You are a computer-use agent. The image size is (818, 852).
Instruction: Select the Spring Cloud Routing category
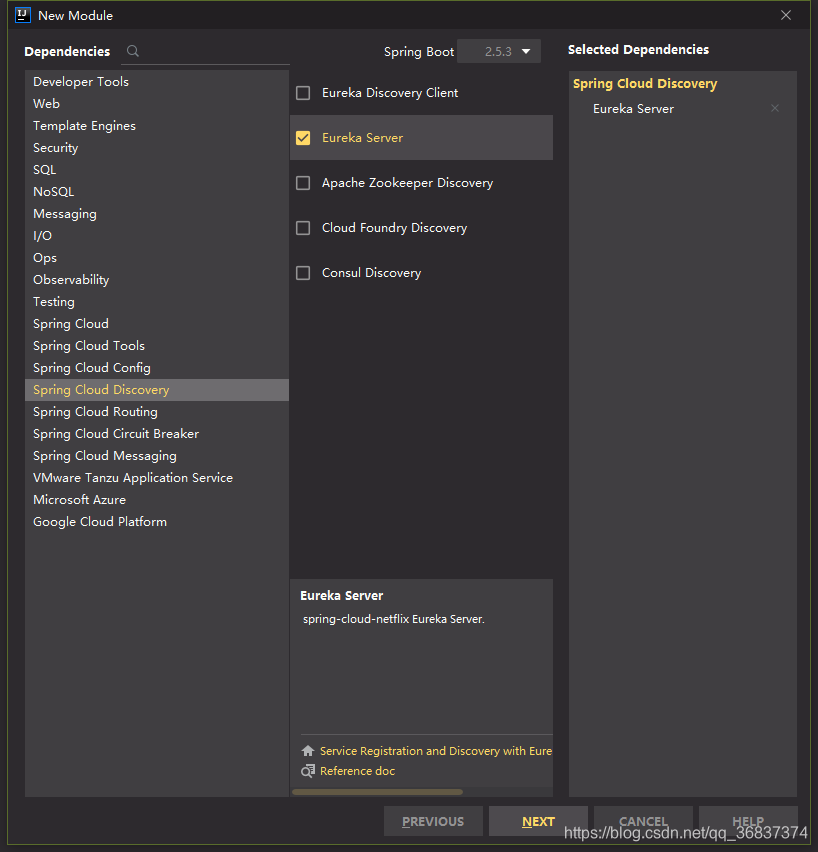pos(157,411)
